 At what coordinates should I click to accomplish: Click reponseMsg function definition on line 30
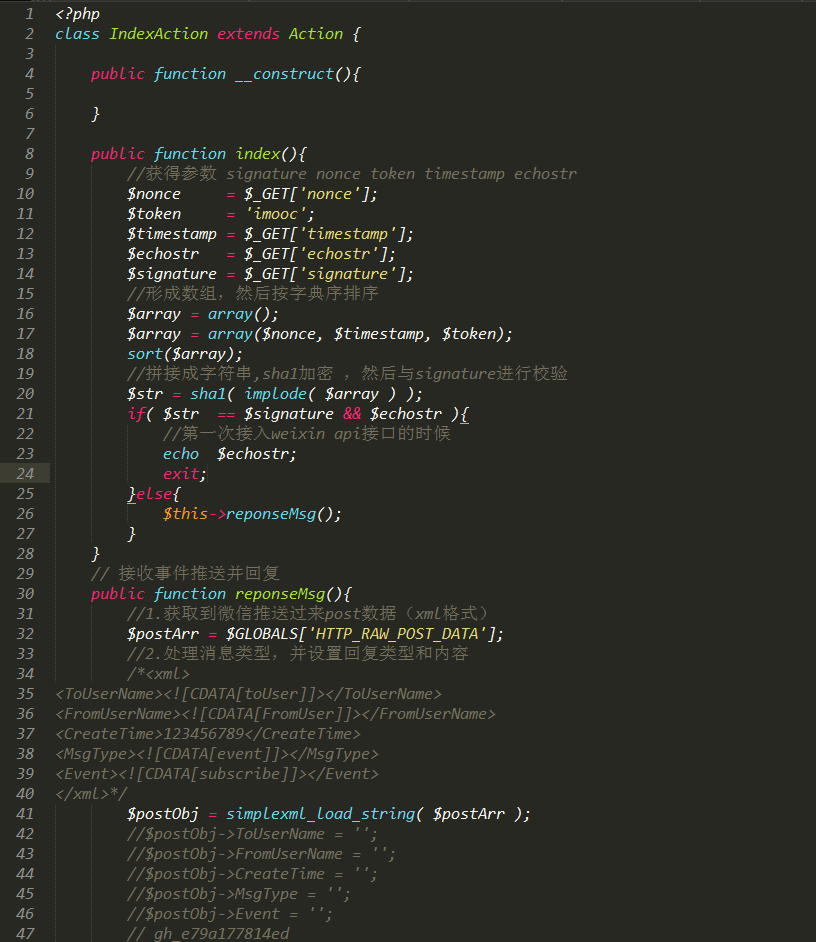(280, 594)
